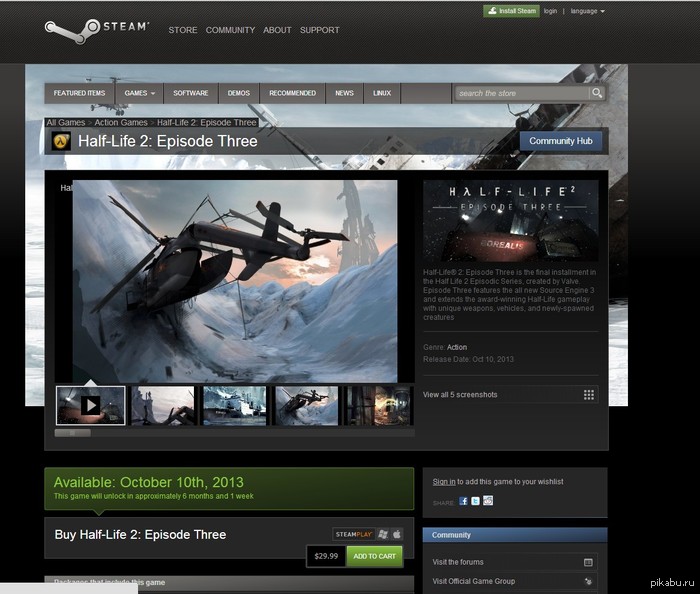
Task: Click Buy Half-Life 2: Episode Three heading
Action: point(140,535)
